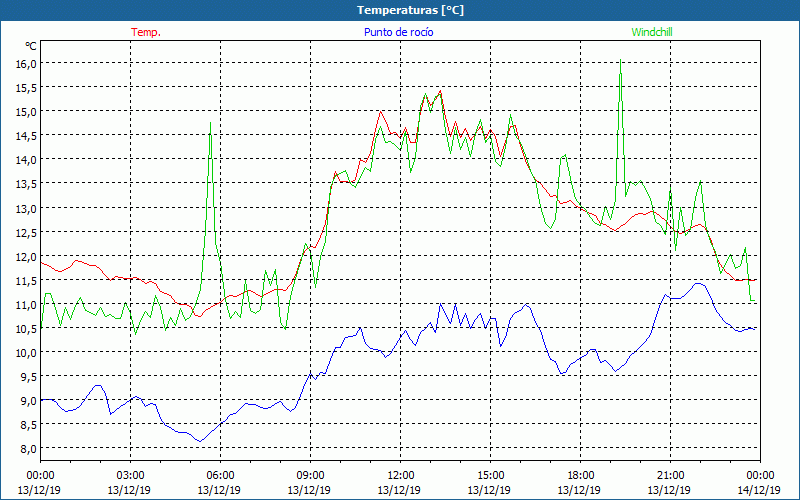The image size is (800, 500).
Task: Click the 11,0 y-axis value
Action: coord(28,305)
